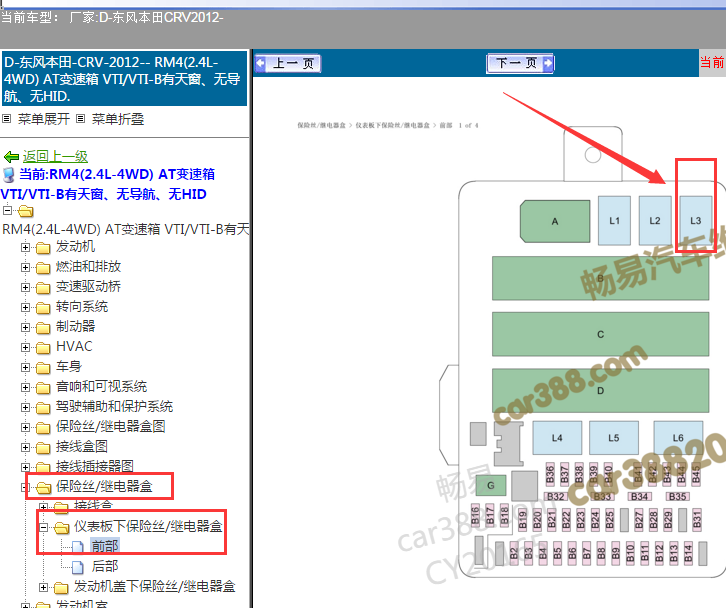726x608 pixels.
Task: Click connector A in fuse box diagram
Action: tap(555, 221)
